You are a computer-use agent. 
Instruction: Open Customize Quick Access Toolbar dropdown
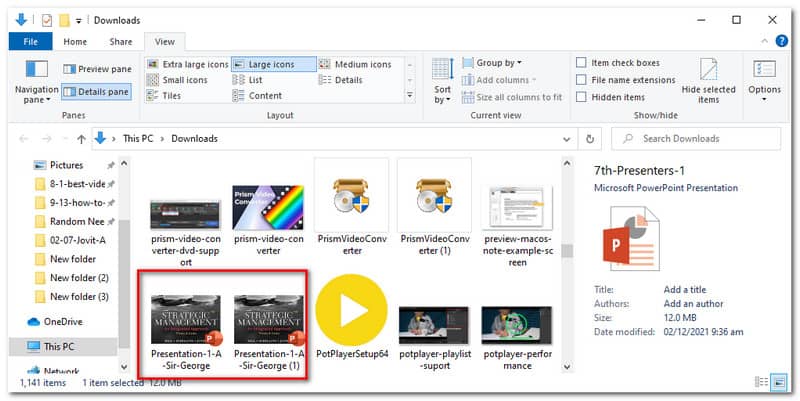[x=79, y=21]
